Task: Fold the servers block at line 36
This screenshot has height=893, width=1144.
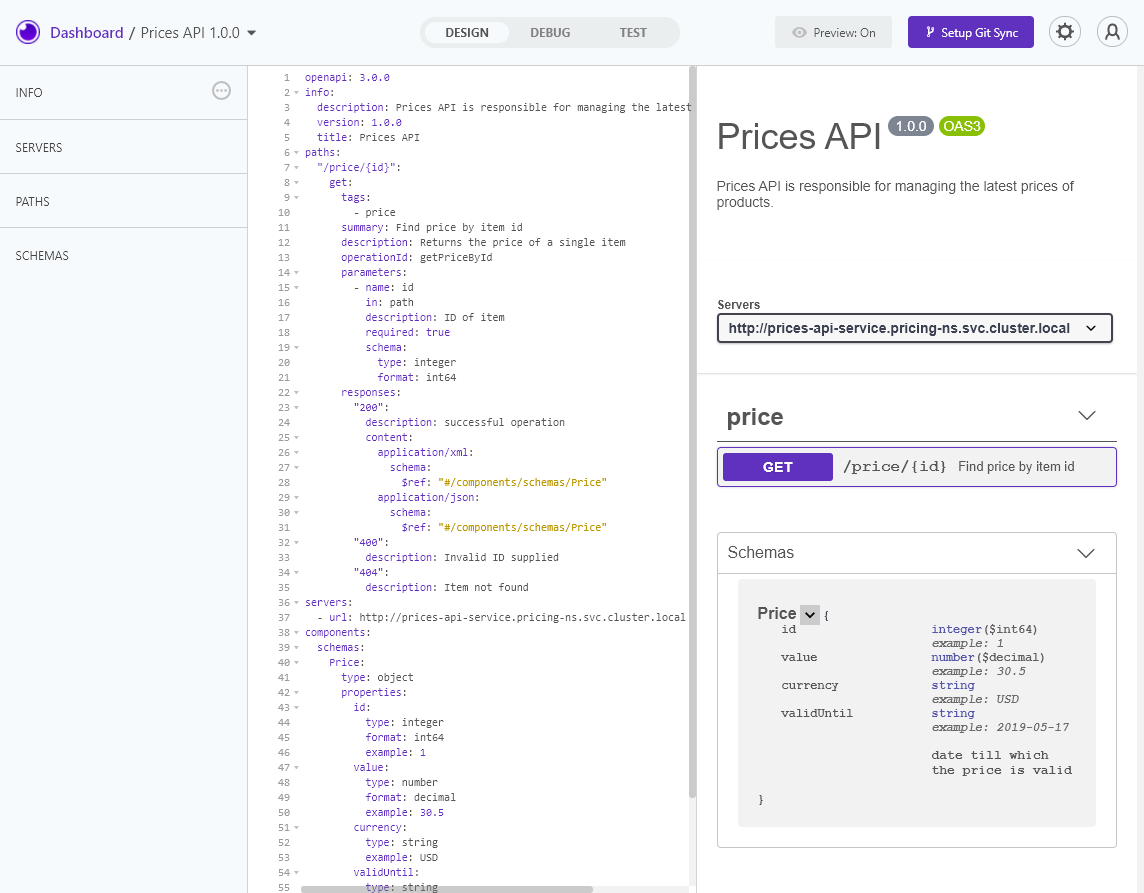Action: [296, 603]
